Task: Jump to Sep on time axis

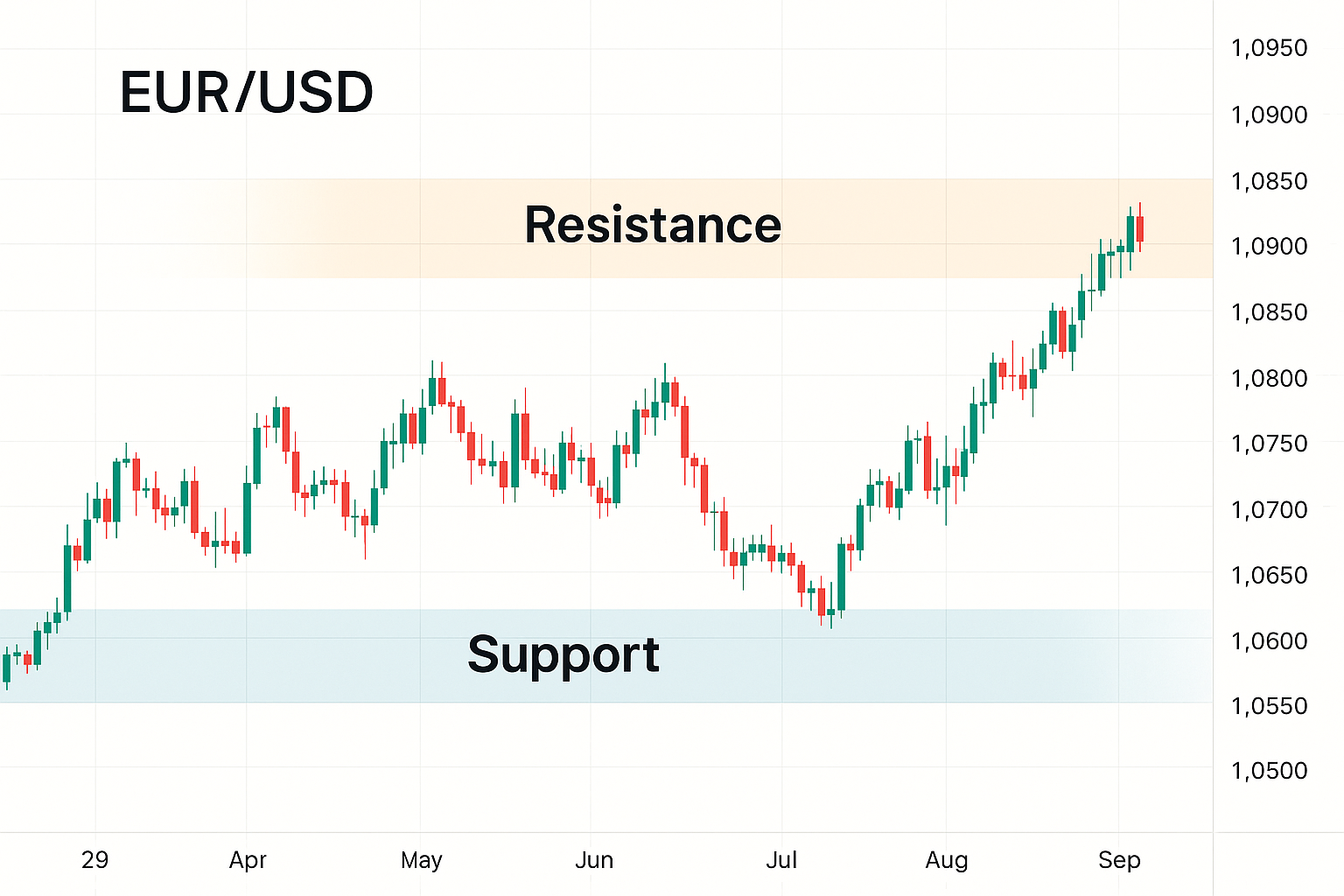Action: pos(1119,860)
